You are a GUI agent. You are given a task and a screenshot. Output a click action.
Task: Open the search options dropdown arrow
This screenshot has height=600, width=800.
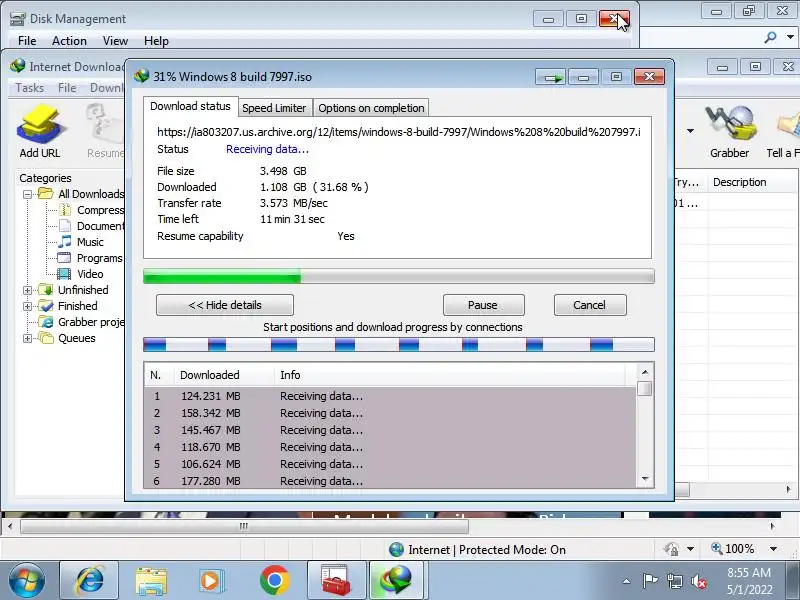(x=790, y=37)
